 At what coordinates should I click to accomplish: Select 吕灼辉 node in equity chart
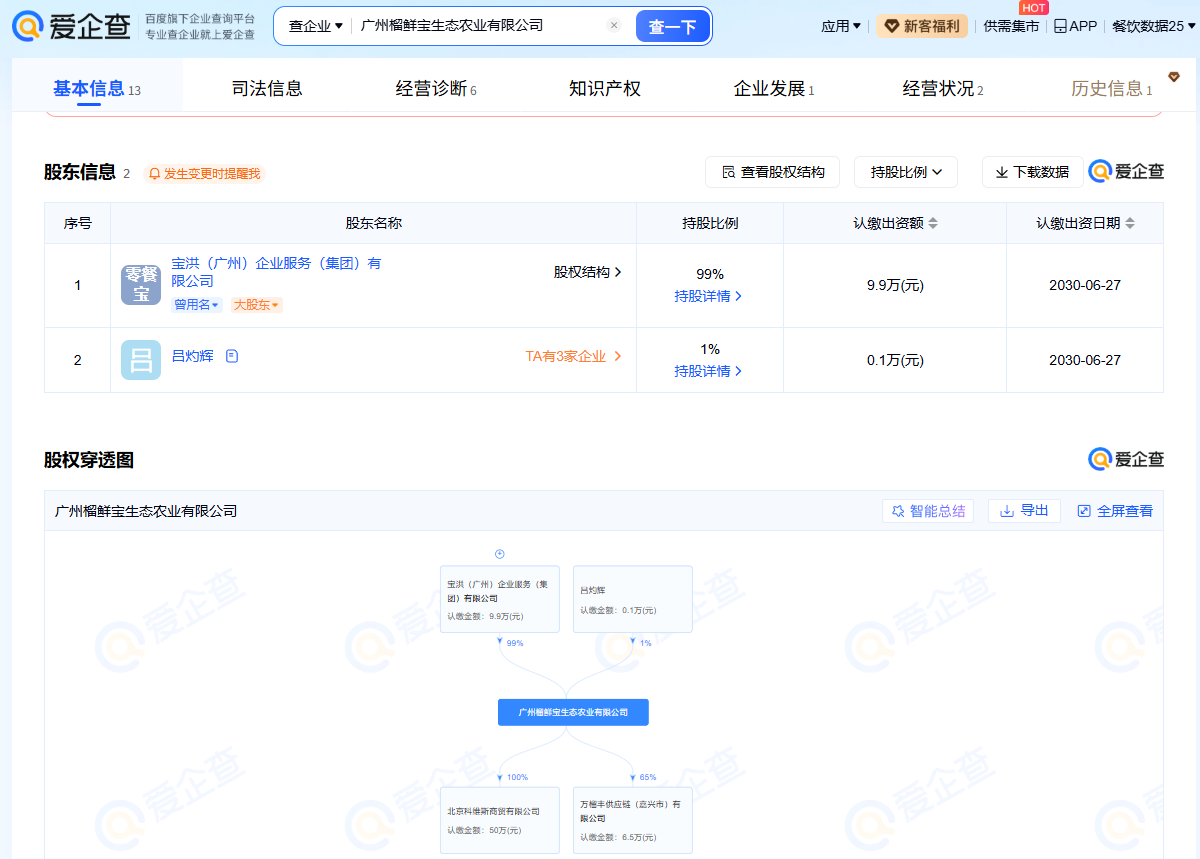coord(633,599)
